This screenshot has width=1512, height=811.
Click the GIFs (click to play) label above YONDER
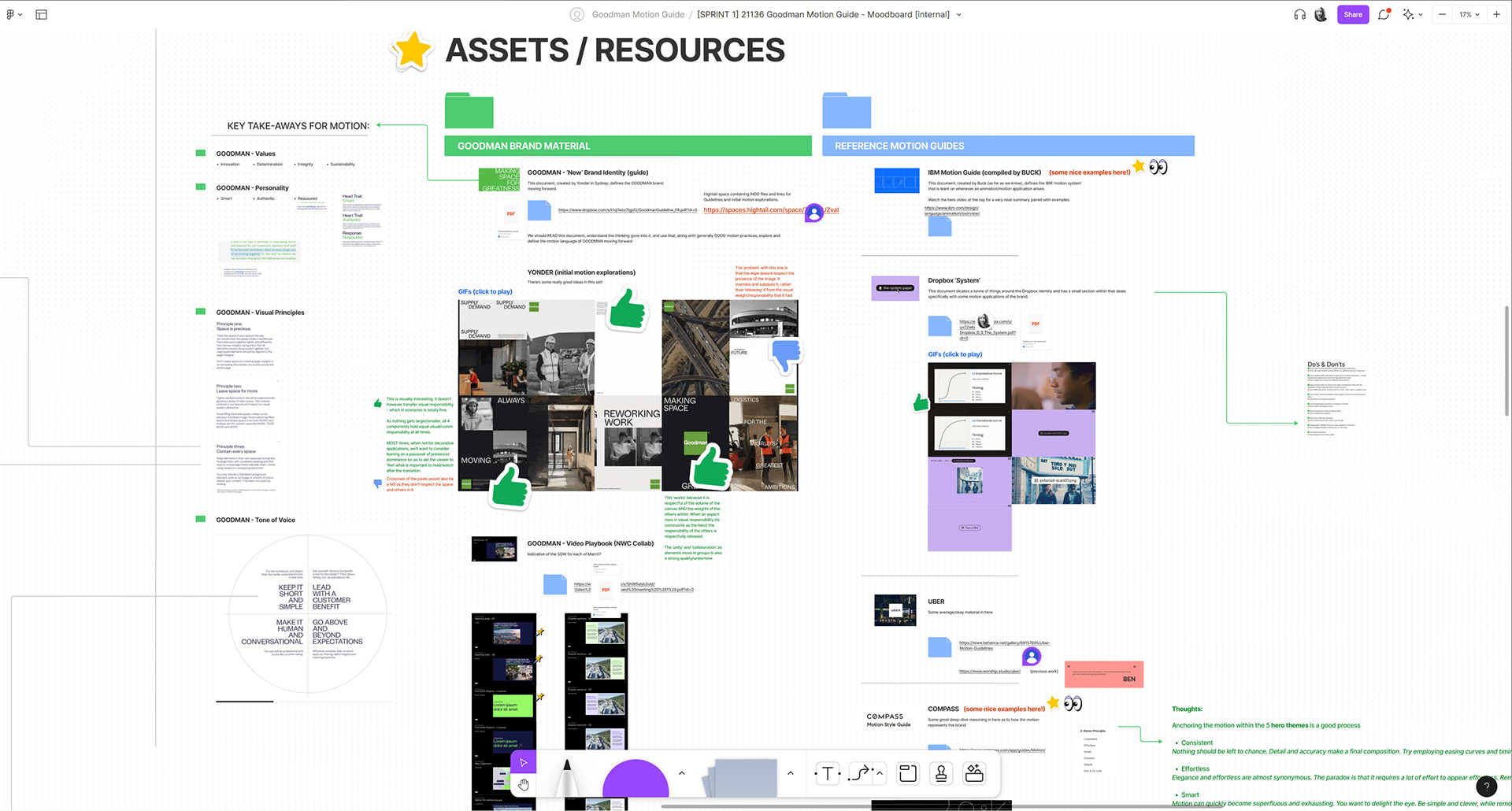(485, 291)
